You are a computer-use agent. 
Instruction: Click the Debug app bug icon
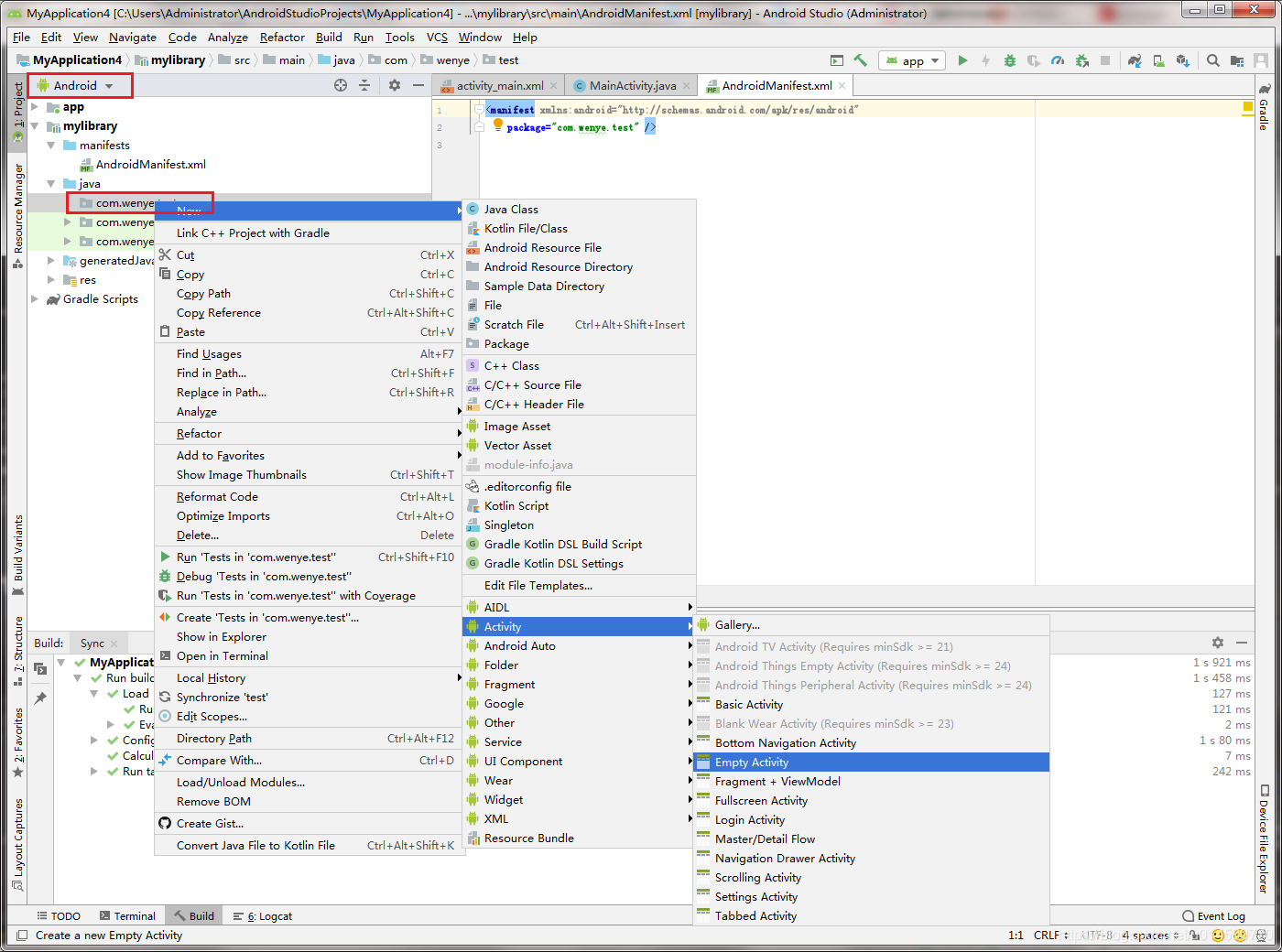[x=1010, y=60]
